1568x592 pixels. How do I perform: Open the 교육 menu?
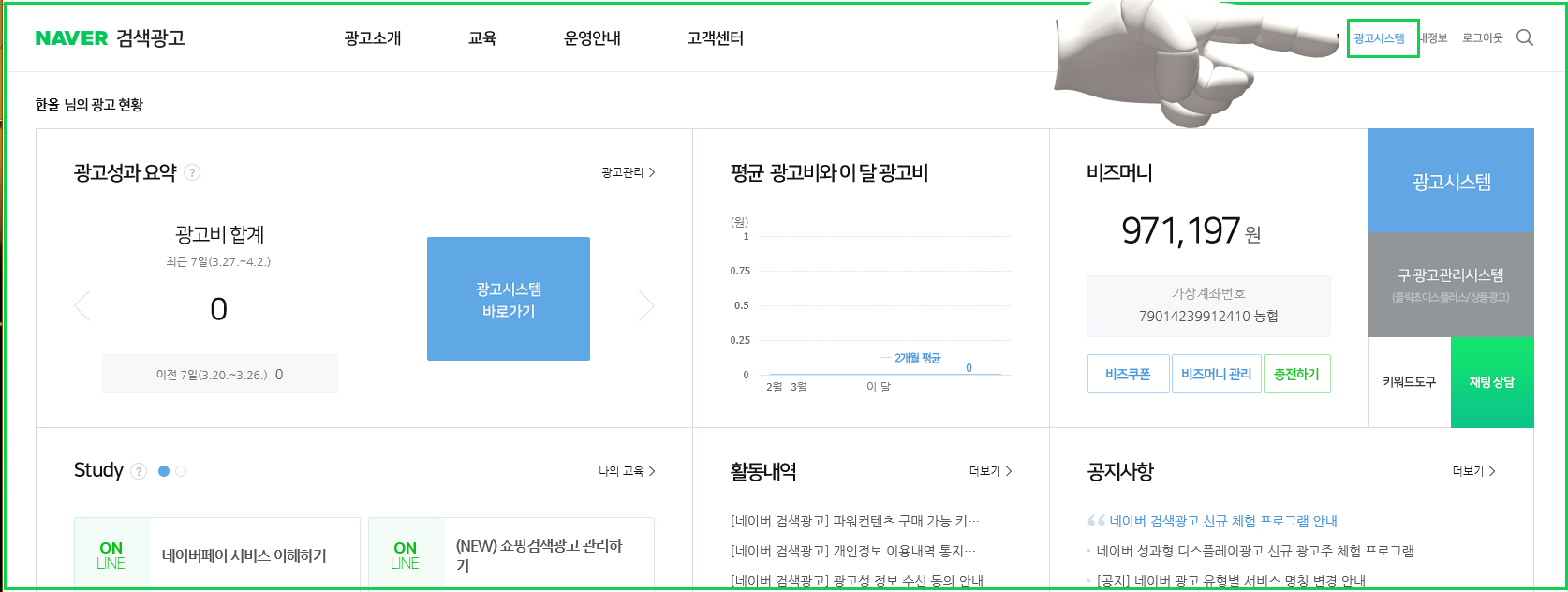click(482, 38)
